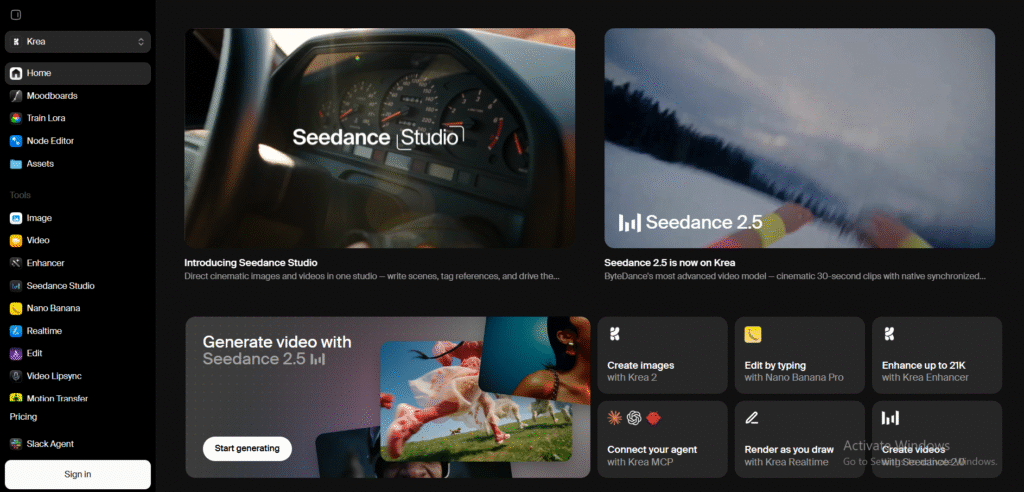Screen dimensions: 1024x492
Task: Select the Edit tool icon
Action: point(16,353)
